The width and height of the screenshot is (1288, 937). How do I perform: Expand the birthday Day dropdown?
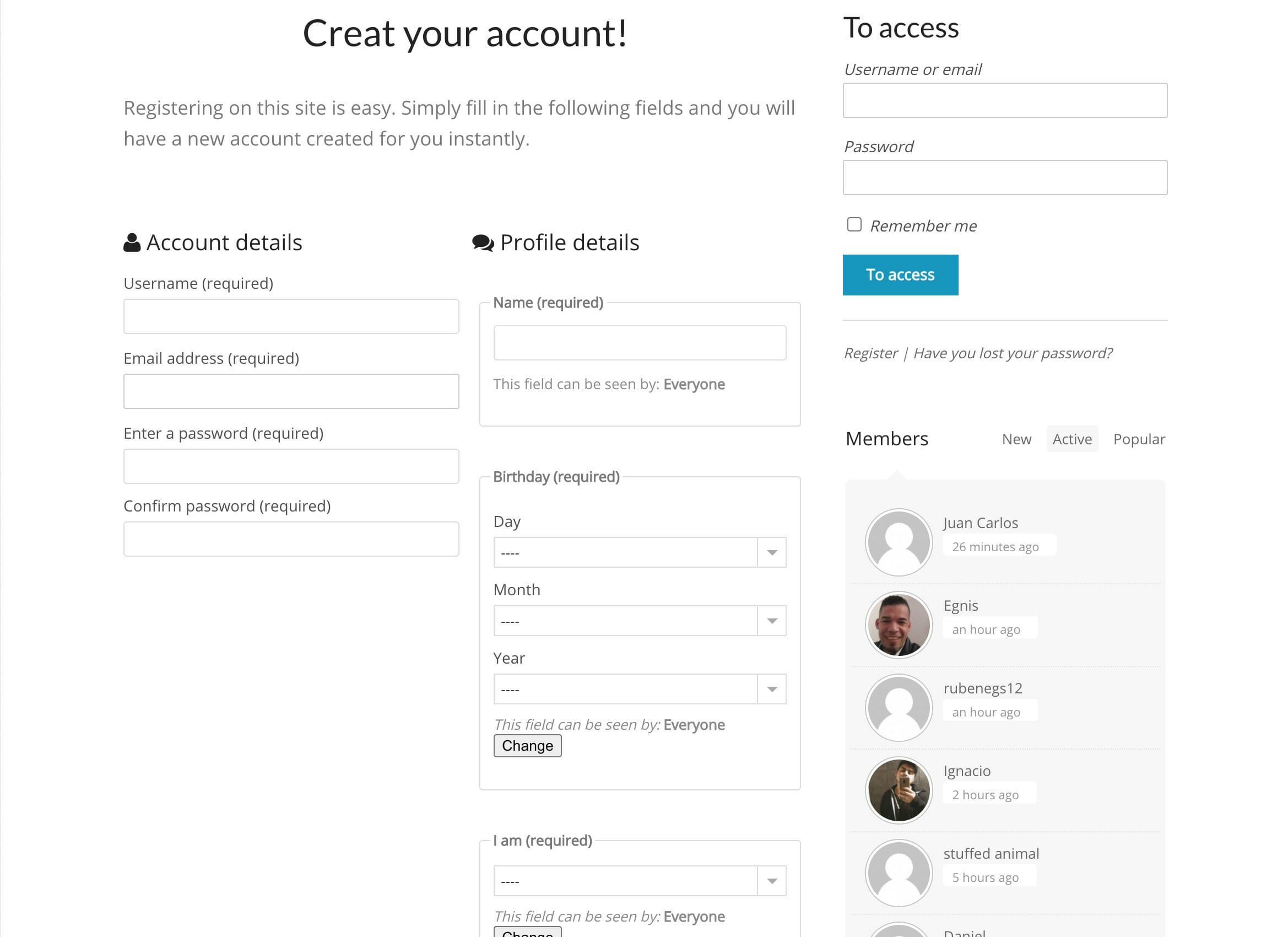tap(640, 552)
